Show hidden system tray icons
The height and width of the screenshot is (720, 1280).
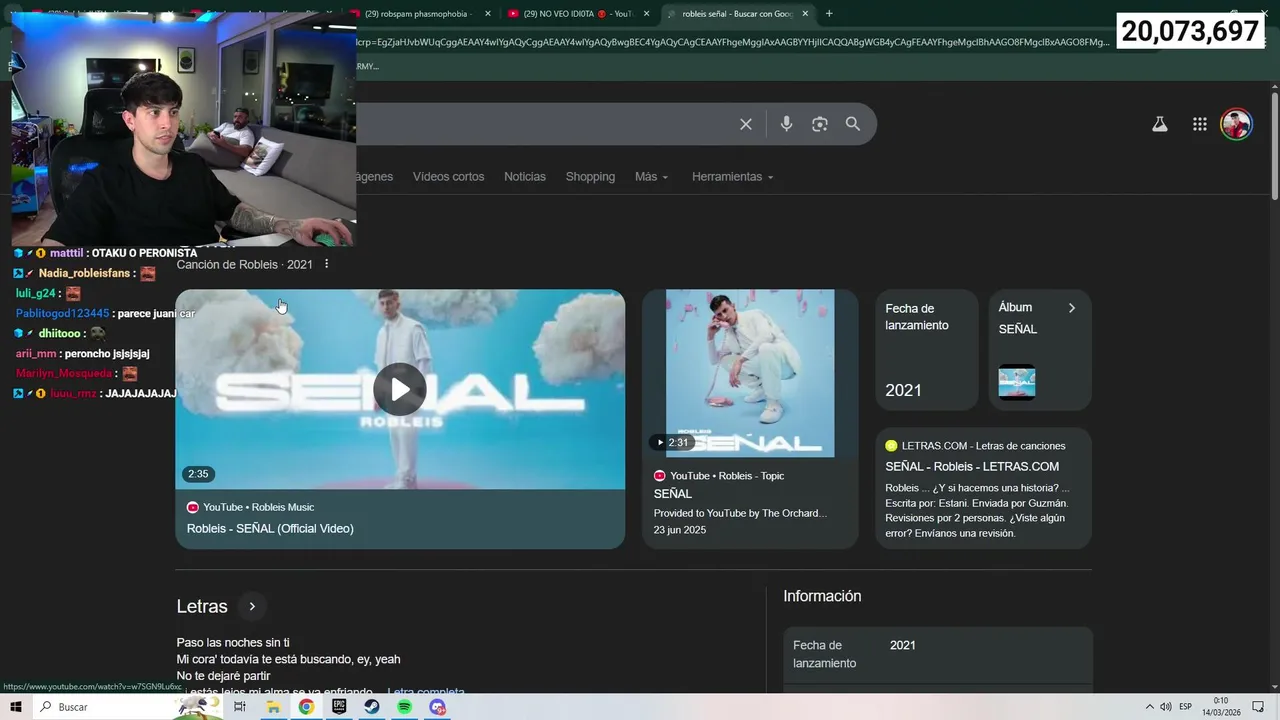1149,707
